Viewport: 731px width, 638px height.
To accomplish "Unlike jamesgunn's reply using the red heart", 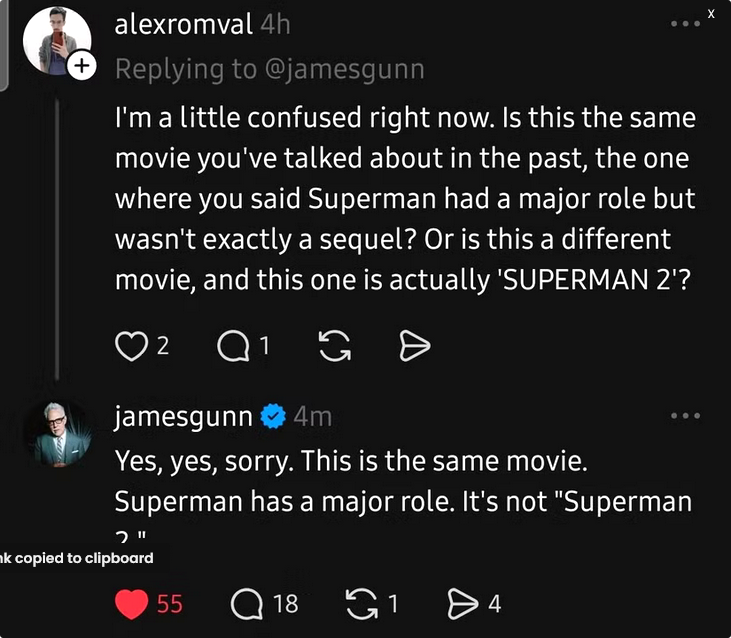I will [x=132, y=604].
